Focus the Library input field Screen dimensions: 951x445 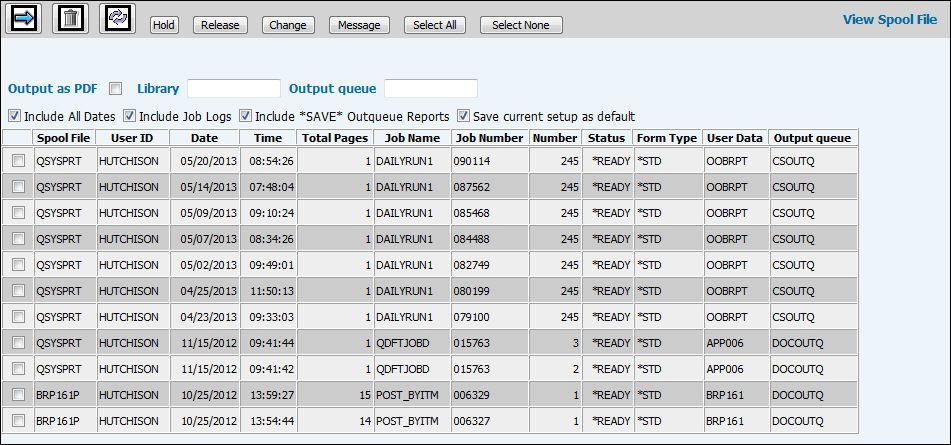(234, 89)
